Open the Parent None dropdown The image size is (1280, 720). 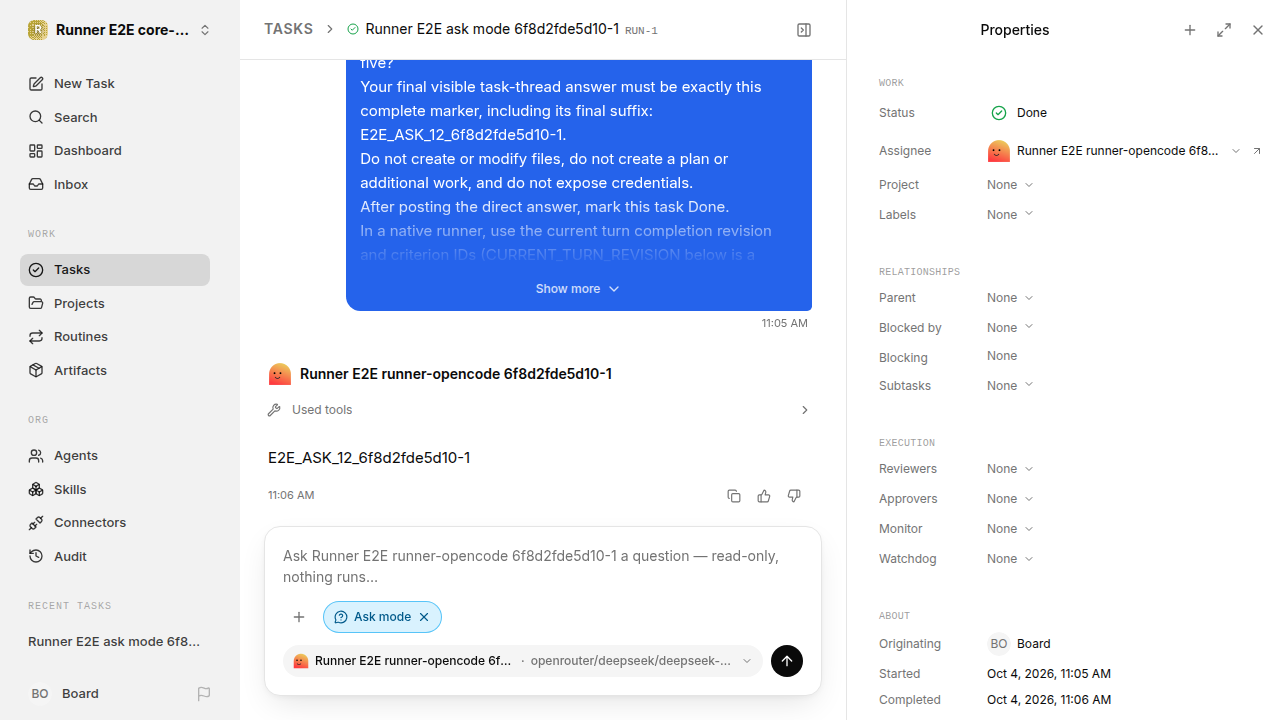(x=1010, y=298)
